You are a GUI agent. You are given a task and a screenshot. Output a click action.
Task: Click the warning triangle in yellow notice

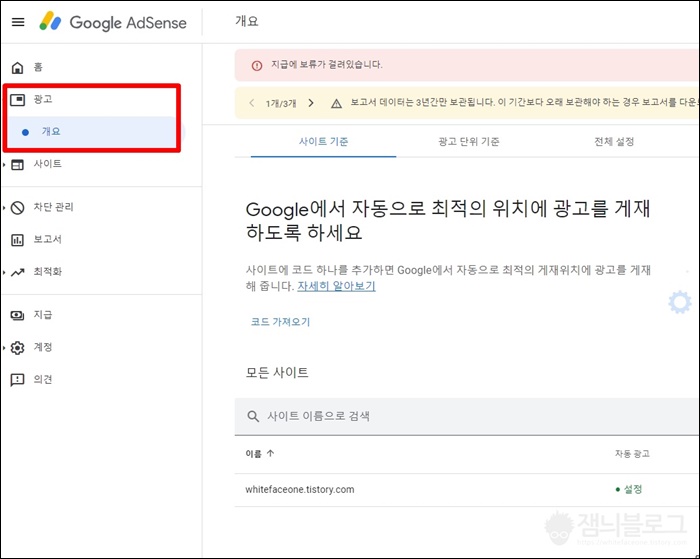click(336, 104)
